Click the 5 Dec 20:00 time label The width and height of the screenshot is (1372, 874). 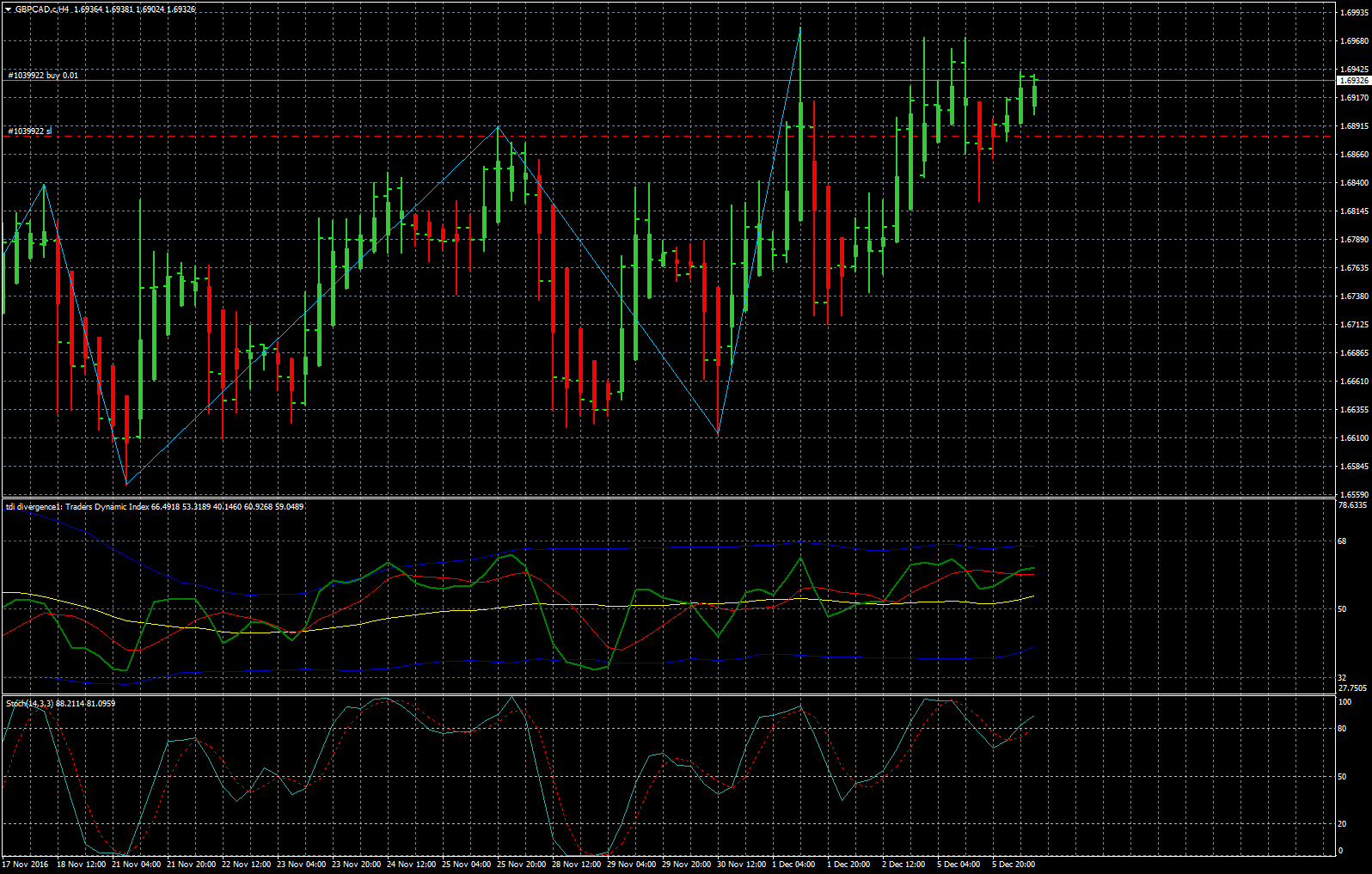(1014, 865)
